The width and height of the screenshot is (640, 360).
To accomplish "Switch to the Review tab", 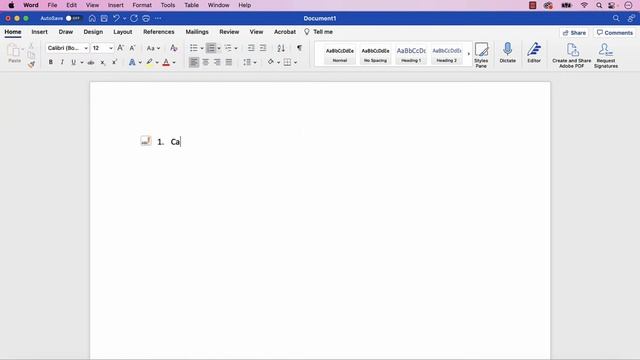I will (229, 32).
